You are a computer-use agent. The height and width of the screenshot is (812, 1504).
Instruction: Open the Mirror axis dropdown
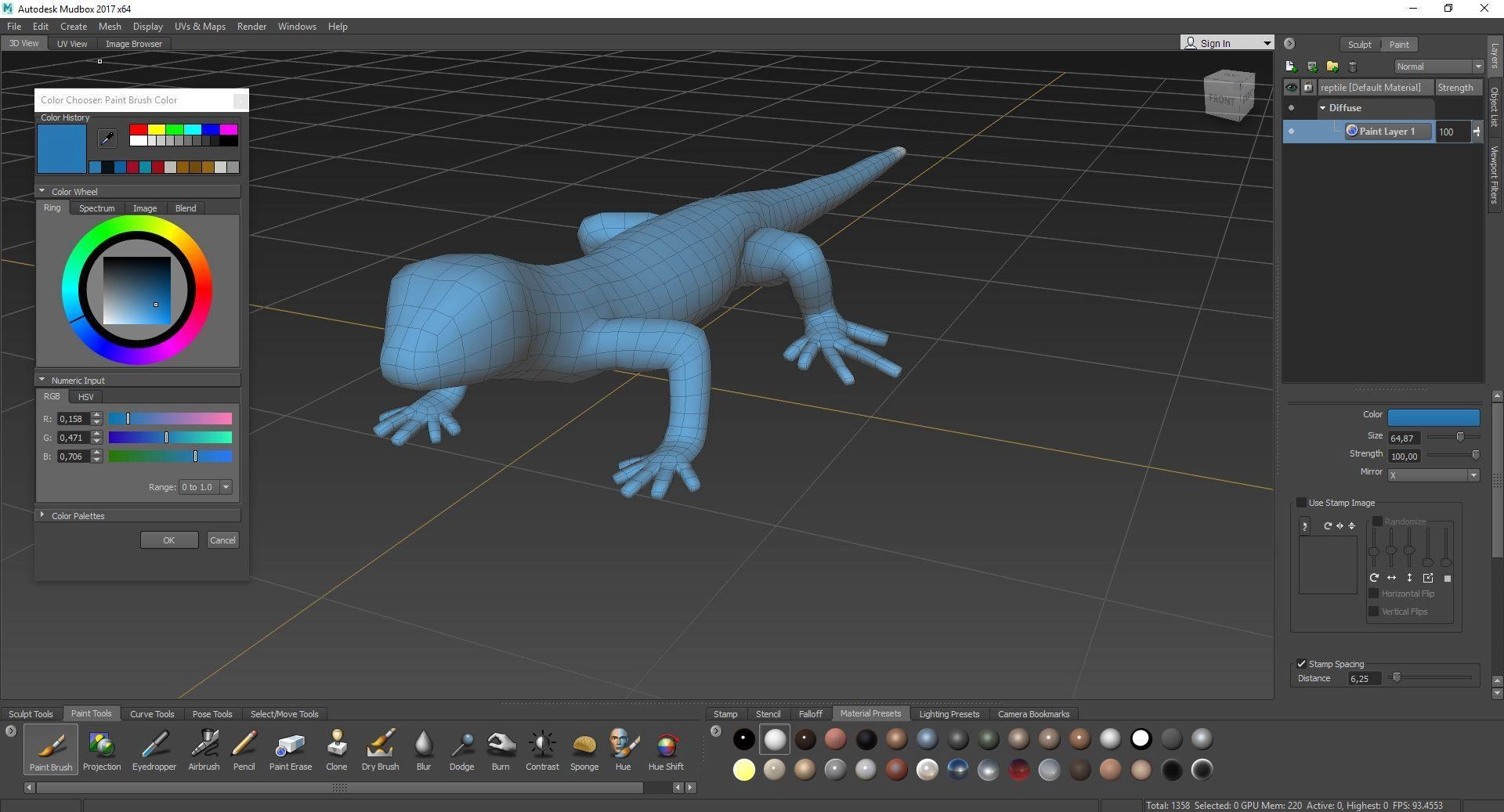[x=1433, y=475]
